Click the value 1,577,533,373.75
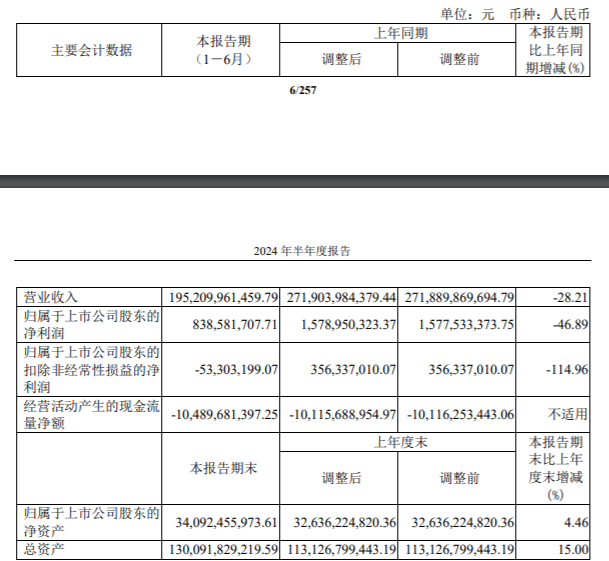This screenshot has height=561, width=609. click(x=466, y=324)
